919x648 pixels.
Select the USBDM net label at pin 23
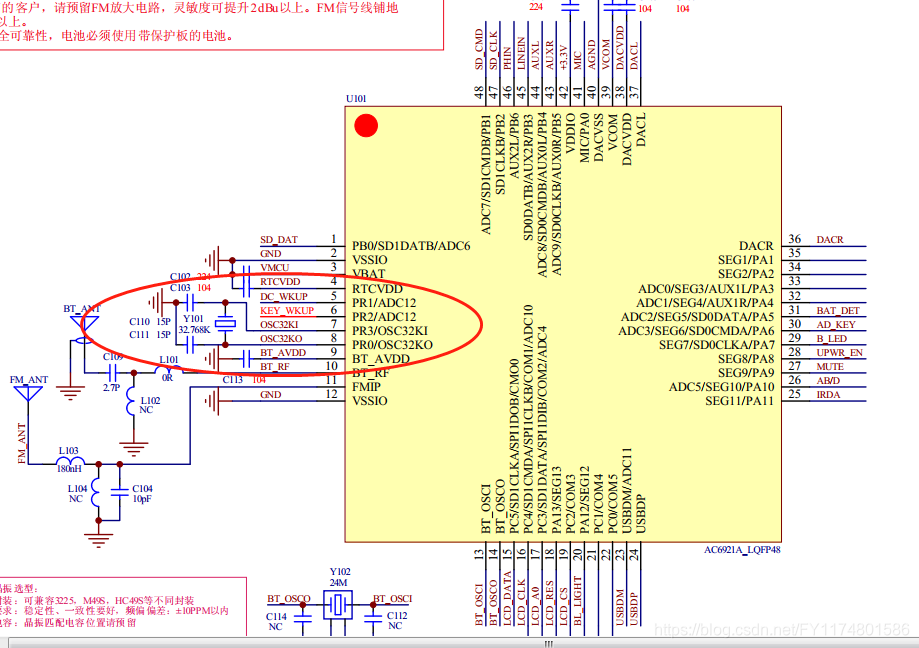coord(620,608)
